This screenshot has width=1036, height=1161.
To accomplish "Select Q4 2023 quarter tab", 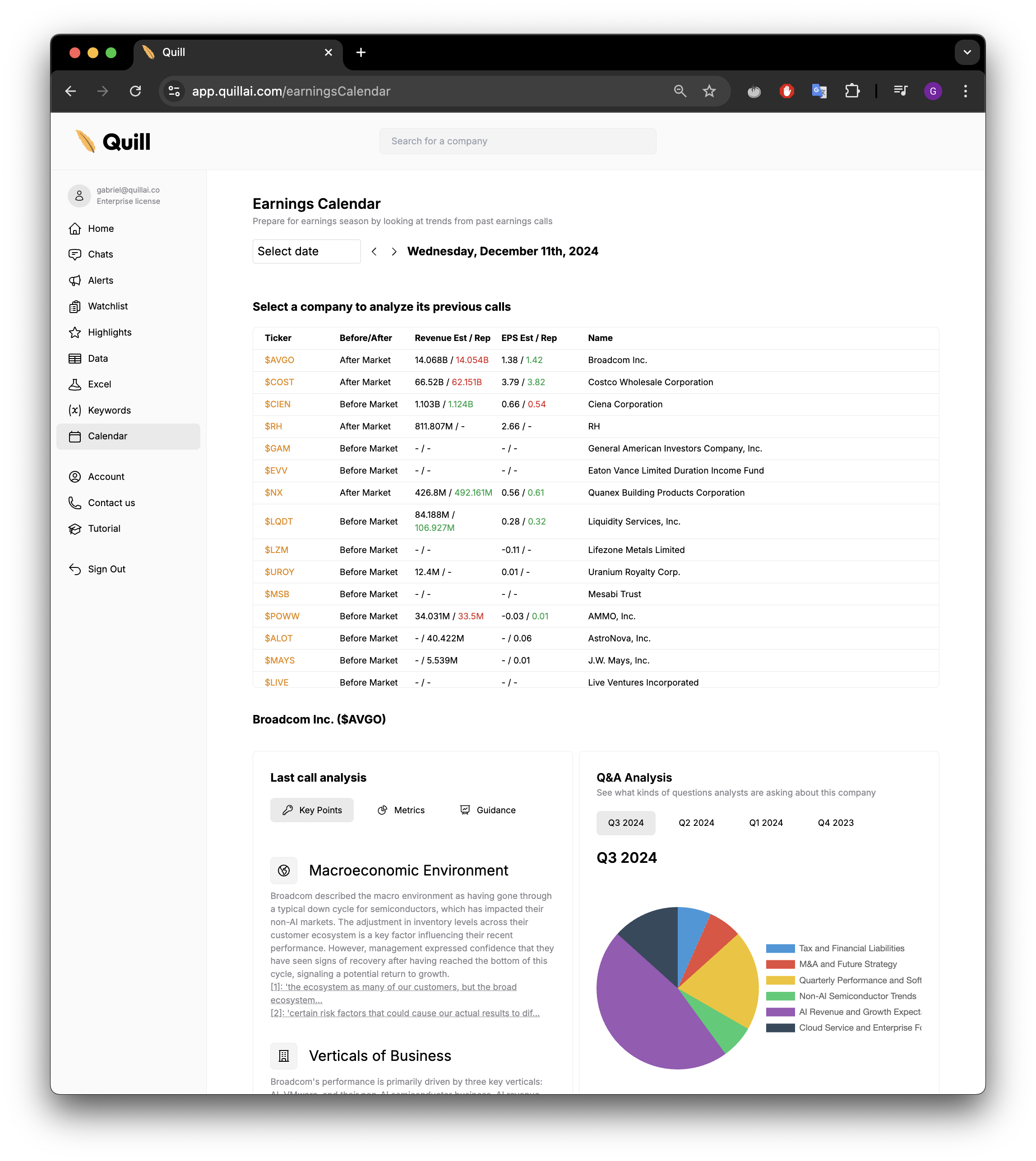I will (x=836, y=823).
